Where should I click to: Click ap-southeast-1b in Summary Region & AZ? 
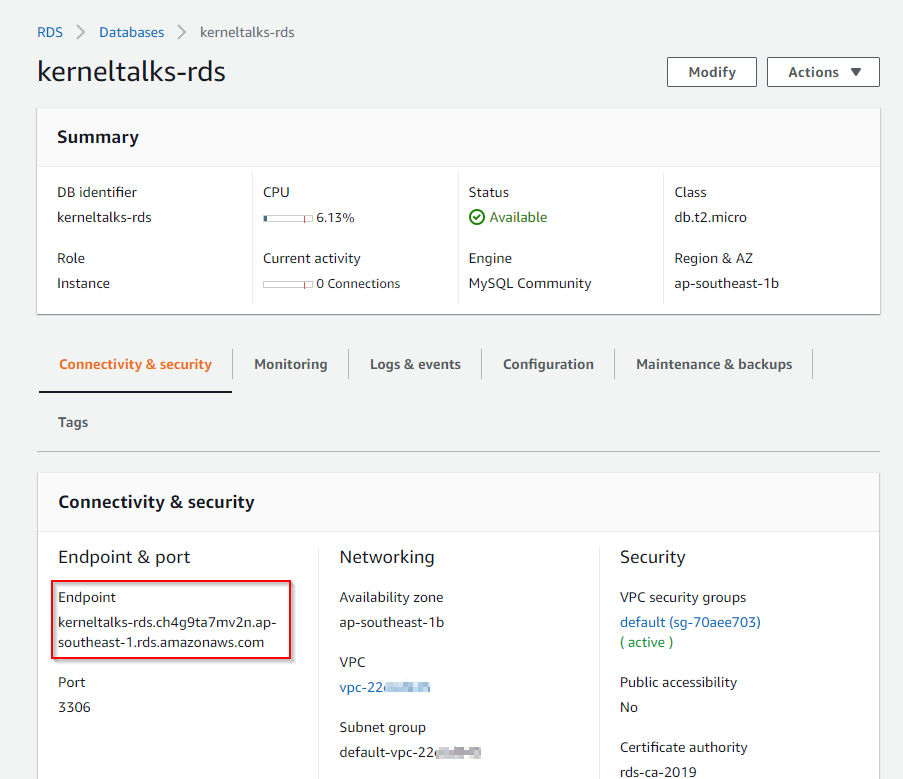726,283
